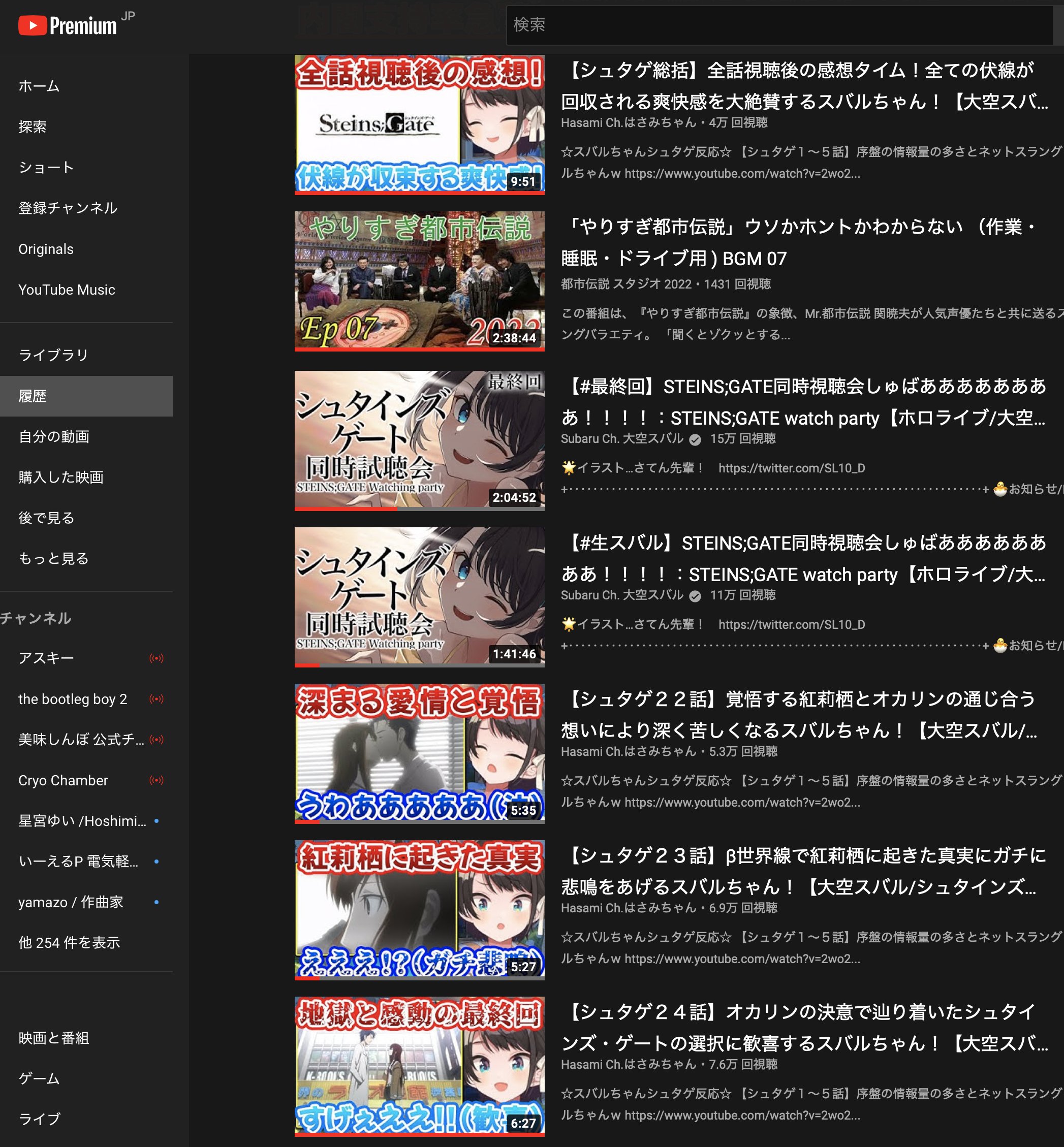Click live indicator beside アスキー channel

157,658
